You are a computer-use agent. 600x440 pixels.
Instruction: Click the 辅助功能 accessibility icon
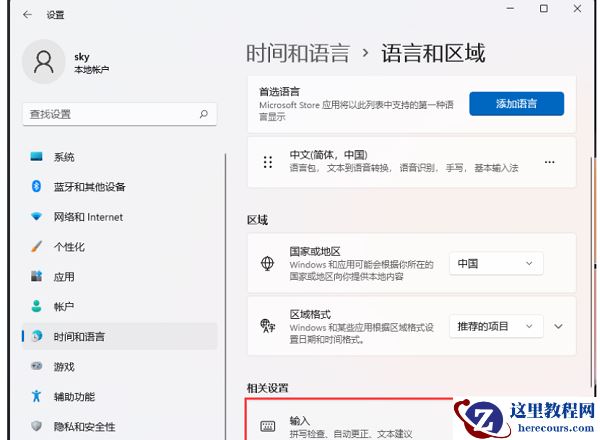pos(36,396)
